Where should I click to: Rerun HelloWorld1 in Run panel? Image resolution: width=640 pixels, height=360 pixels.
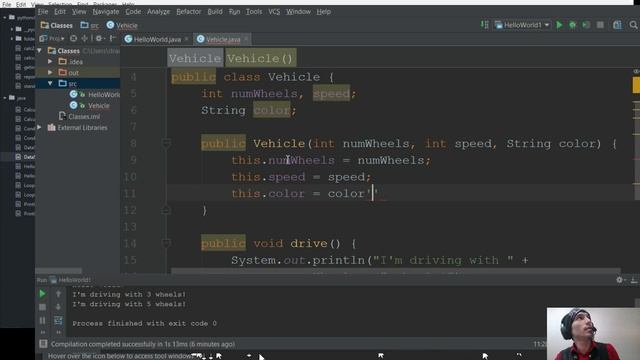(x=42, y=294)
